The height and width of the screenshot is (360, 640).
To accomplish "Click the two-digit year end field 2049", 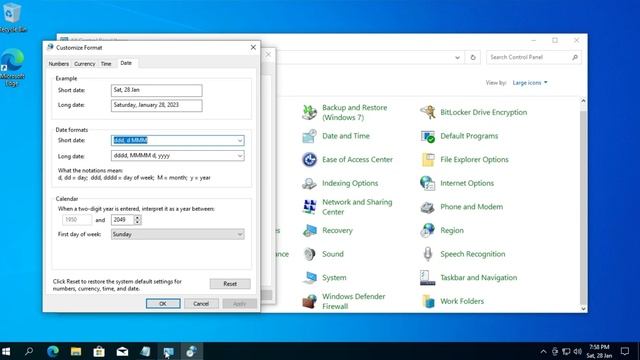I will pos(122,220).
